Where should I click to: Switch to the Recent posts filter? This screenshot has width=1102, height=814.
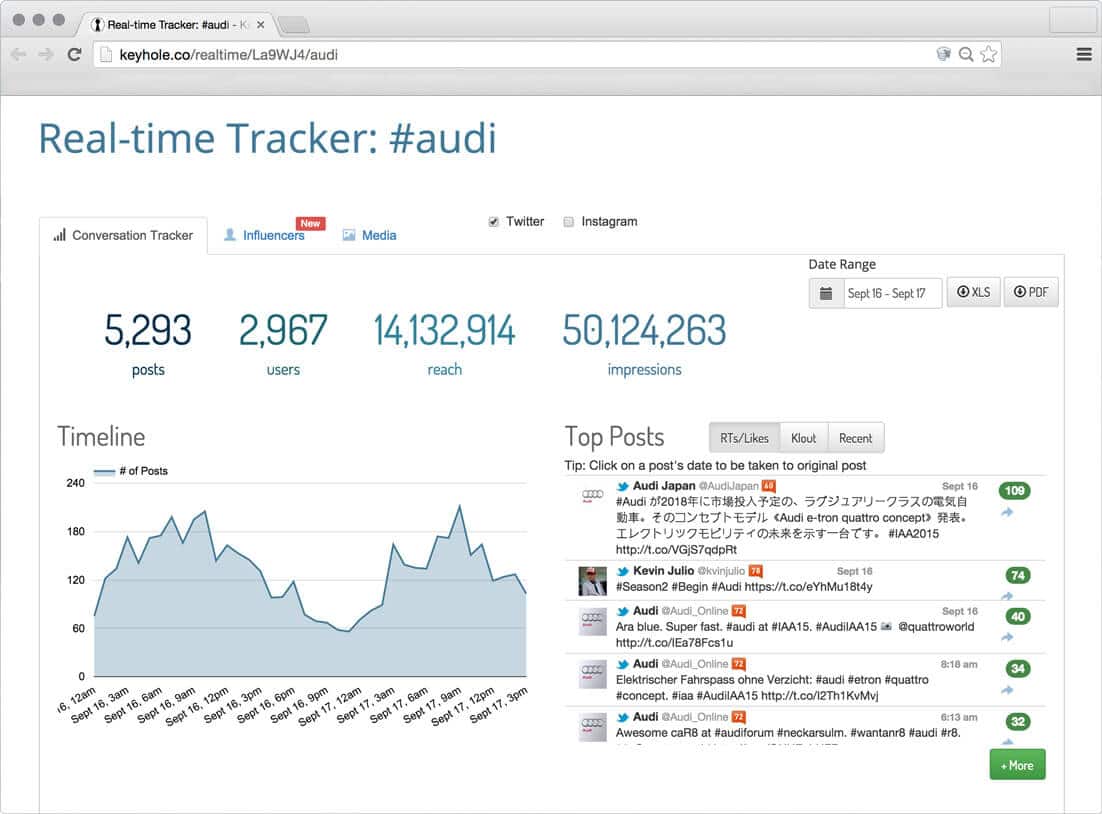point(856,437)
